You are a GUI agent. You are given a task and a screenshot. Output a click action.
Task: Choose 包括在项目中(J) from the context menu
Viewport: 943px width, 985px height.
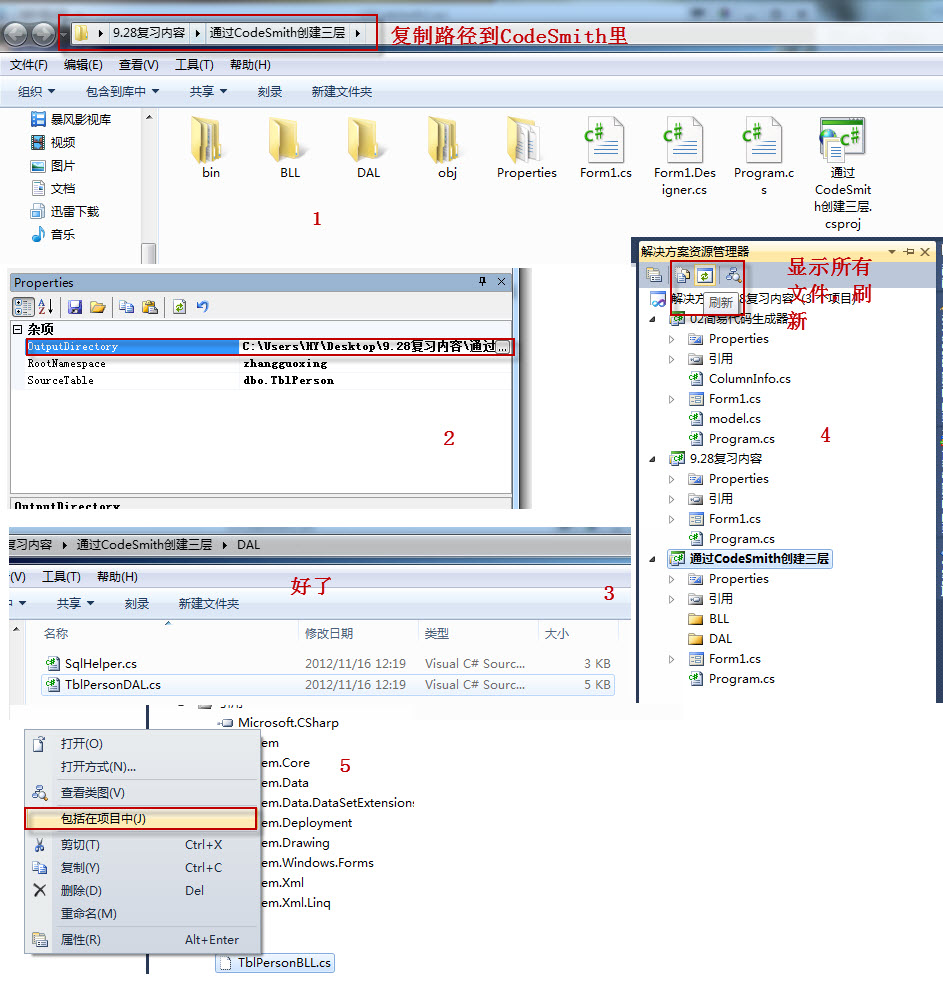tap(141, 819)
